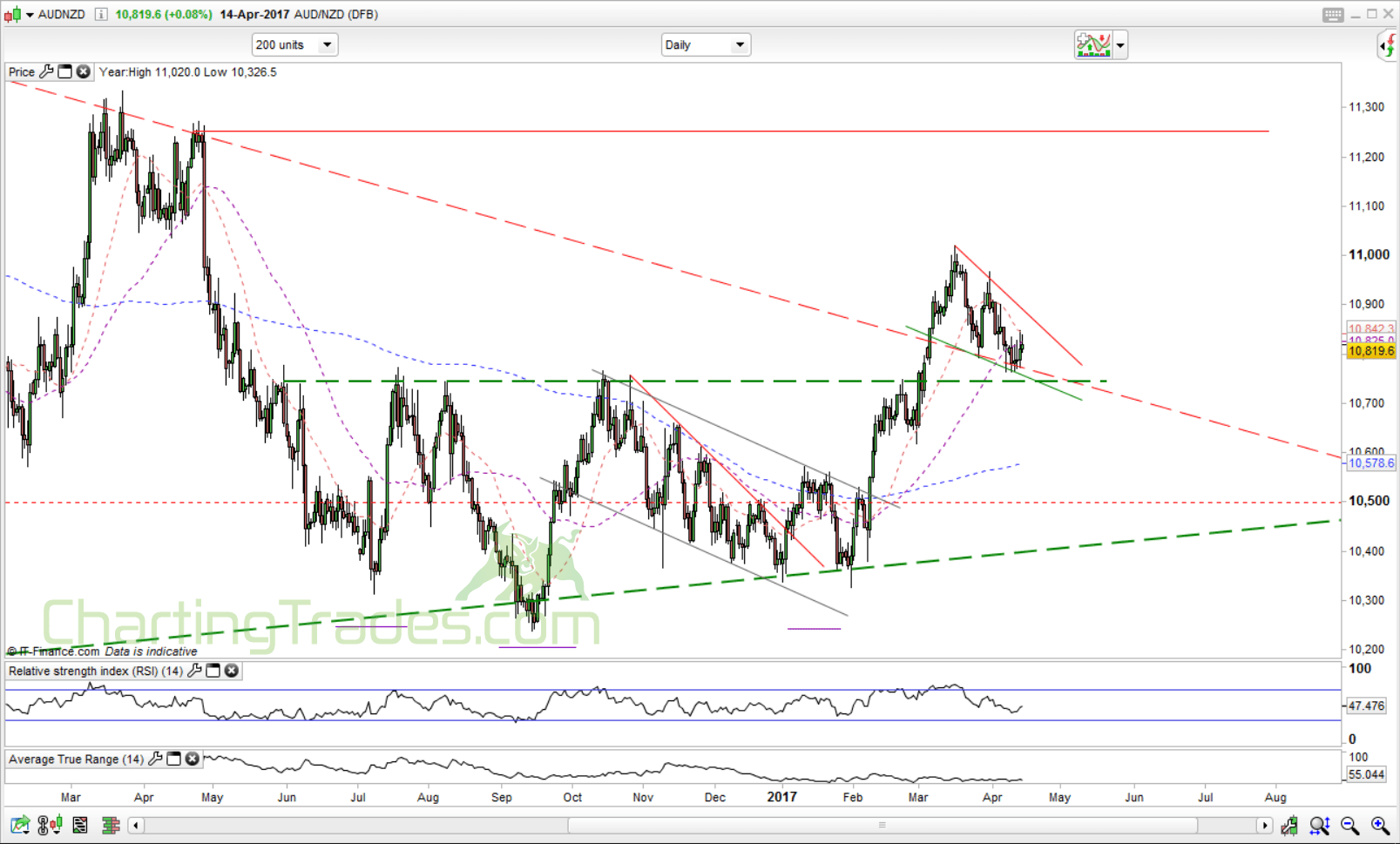1400x844 pixels.
Task: Click the horizontal scrollbar left arrow
Action: coord(137,825)
